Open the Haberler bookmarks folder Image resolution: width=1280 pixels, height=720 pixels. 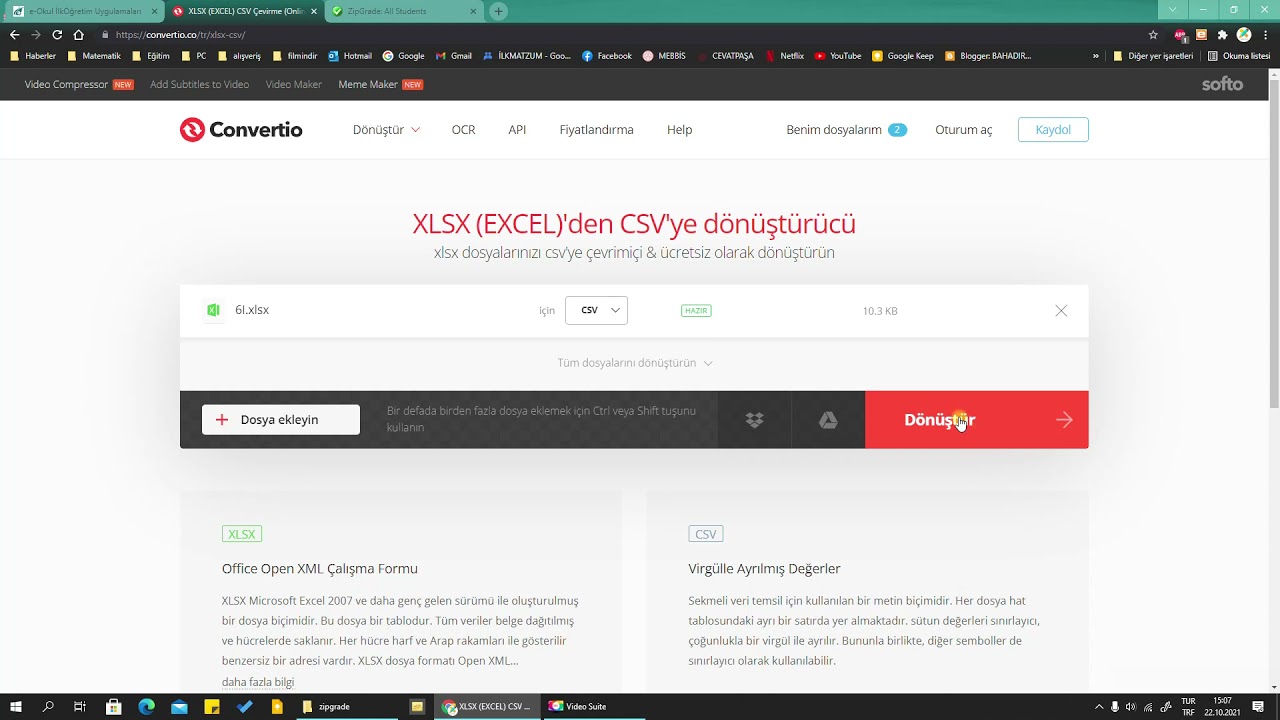33,56
